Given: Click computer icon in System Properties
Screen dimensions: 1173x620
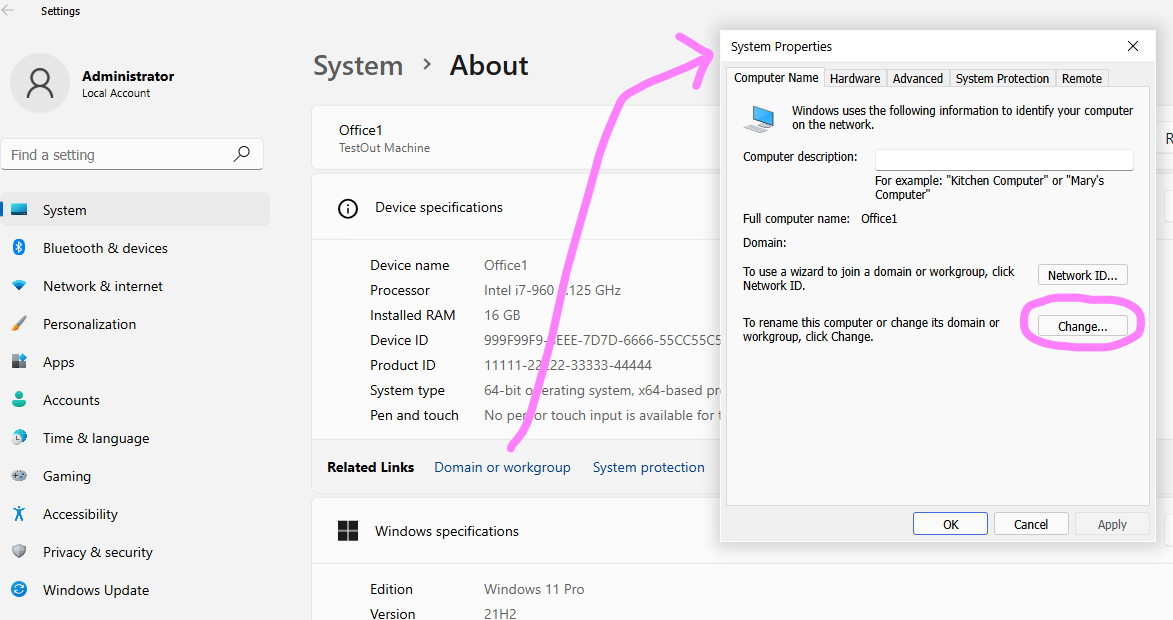Looking at the screenshot, I should (759, 120).
